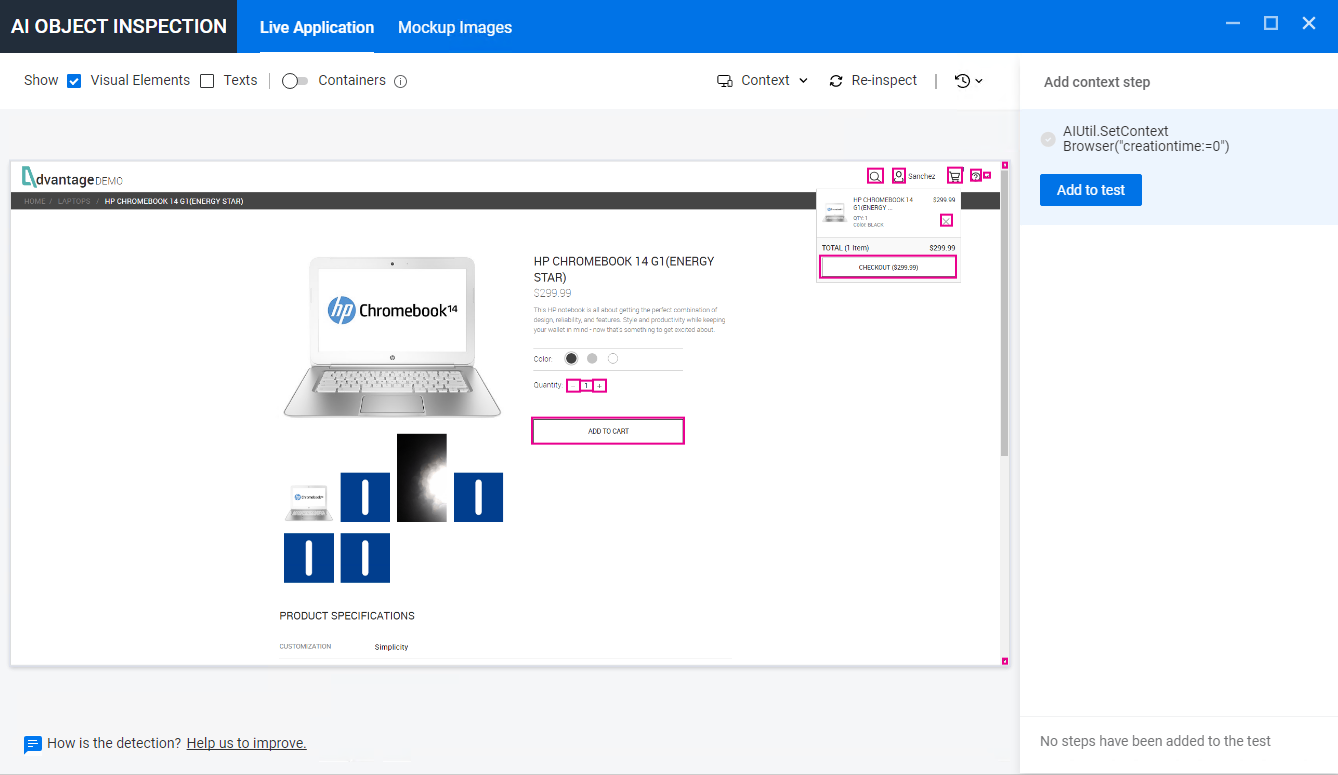Open the inspection history clock icon
Screen dimensions: 1338x775
(961, 80)
